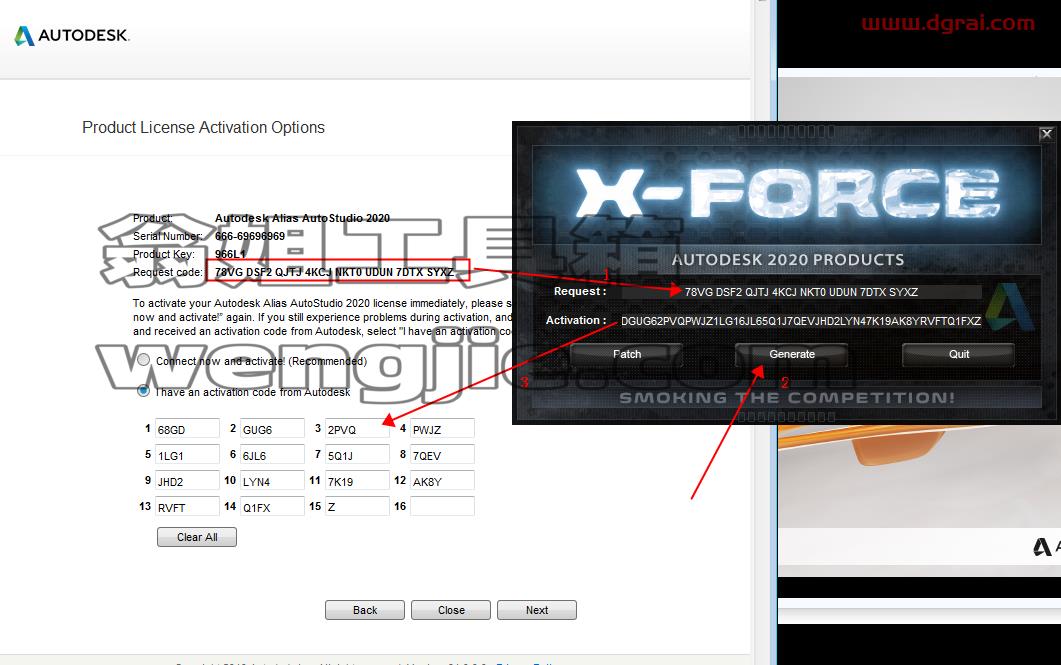Image resolution: width=1061 pixels, height=665 pixels.
Task: Click the Autodesk logo in header
Action: 72,35
